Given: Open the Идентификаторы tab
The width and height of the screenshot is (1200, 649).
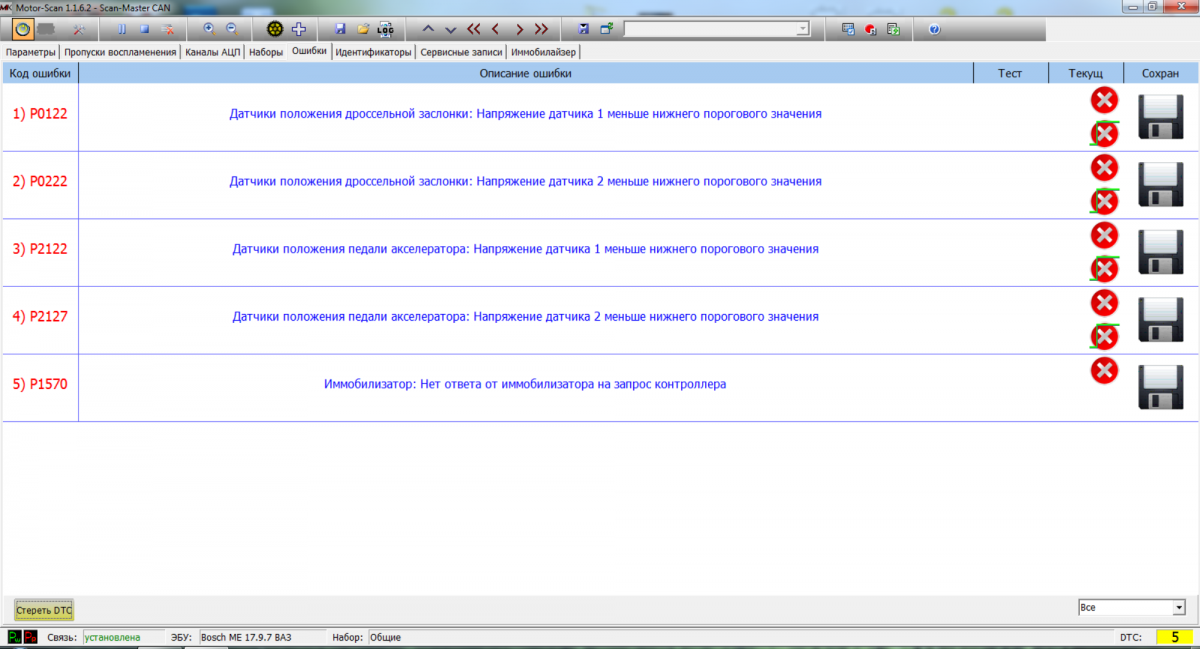Looking at the screenshot, I should point(373,51).
